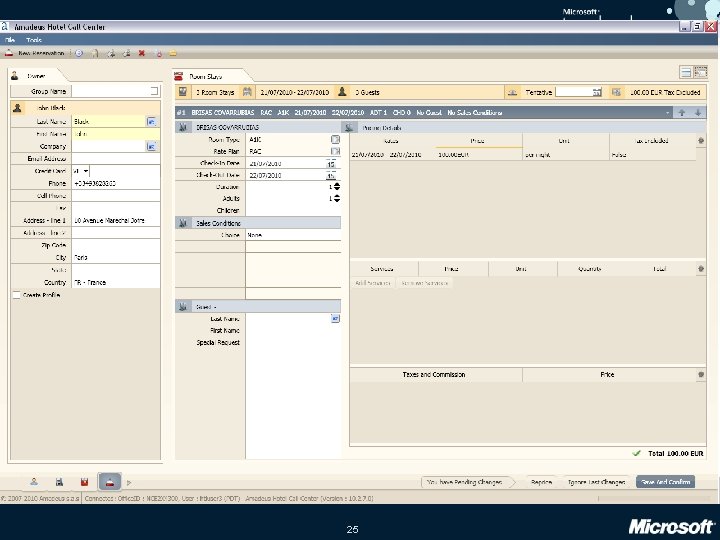
Task: Click Ignore Last Changes button
Action: (x=596, y=482)
